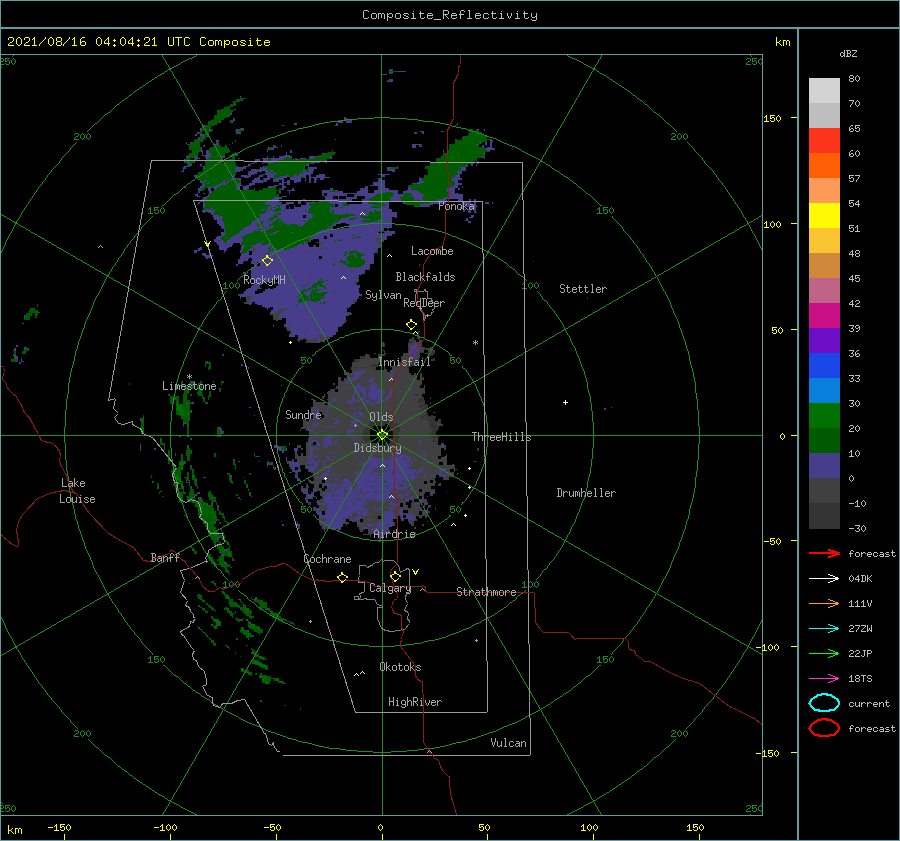
Task: Click the Didsbury city label
Action: [378, 448]
